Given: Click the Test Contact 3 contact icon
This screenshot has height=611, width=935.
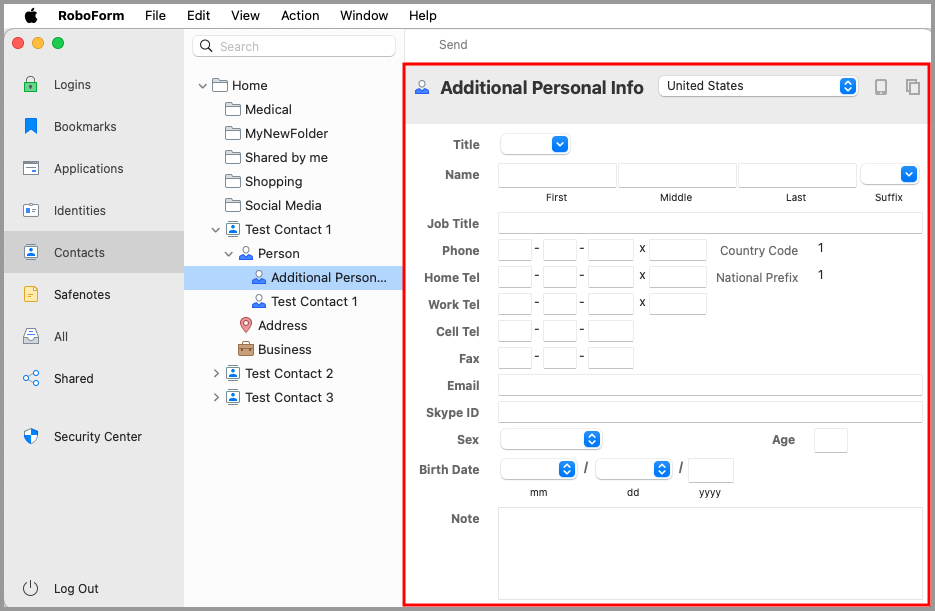Looking at the screenshot, I should coord(233,397).
